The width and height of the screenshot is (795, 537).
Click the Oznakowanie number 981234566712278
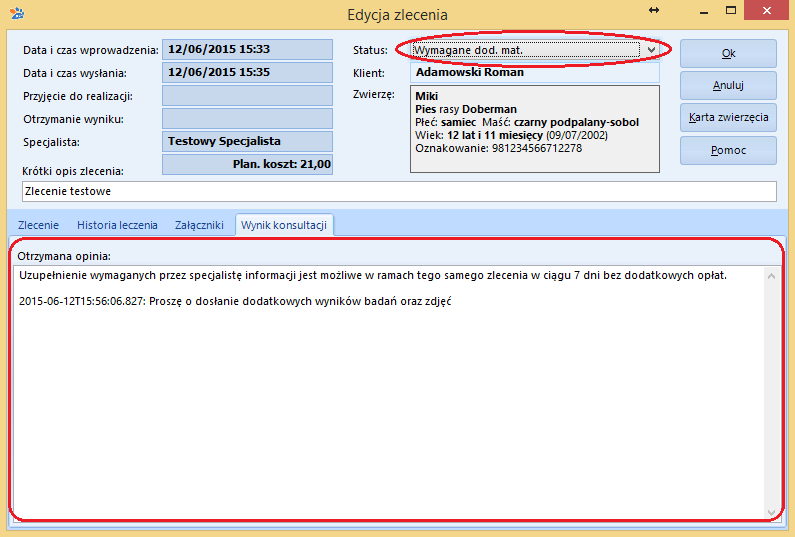click(537, 148)
